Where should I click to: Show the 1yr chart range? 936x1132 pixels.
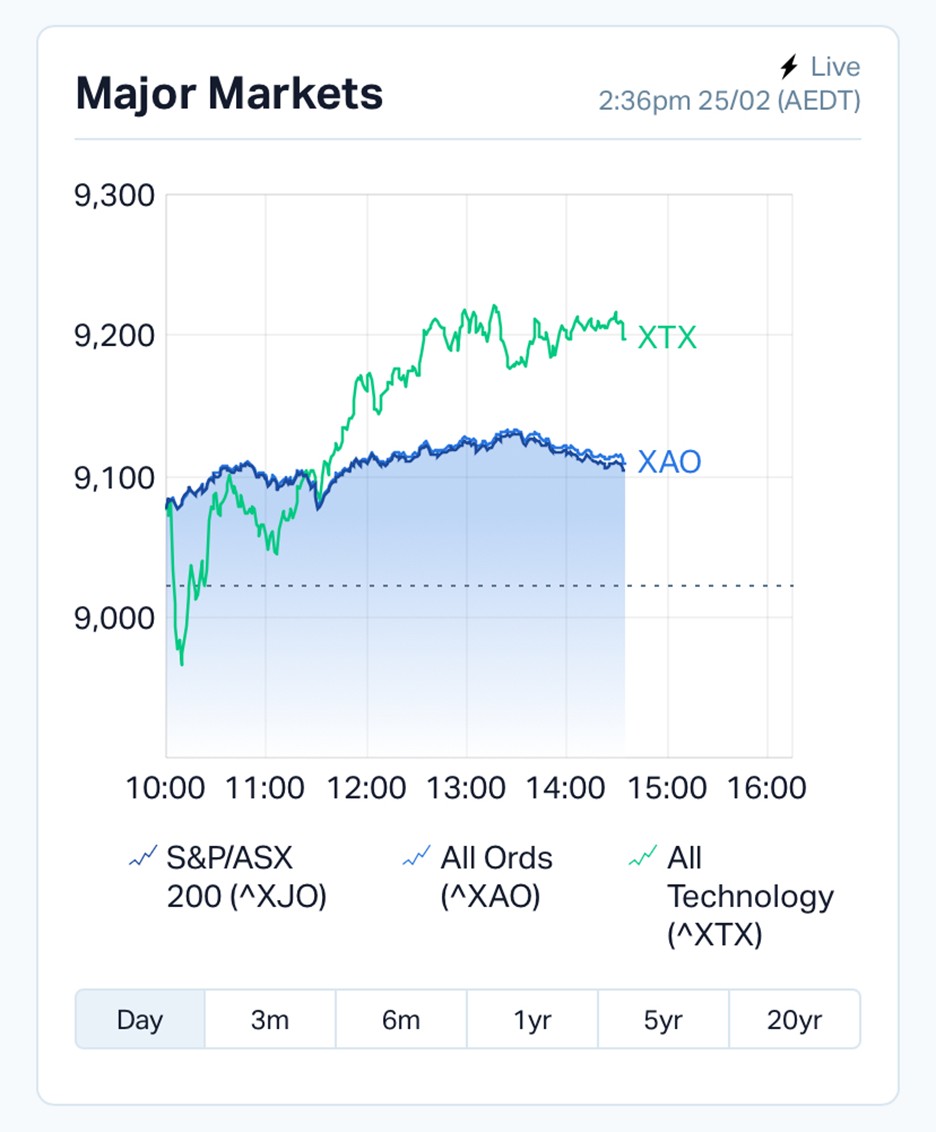pos(532,1020)
